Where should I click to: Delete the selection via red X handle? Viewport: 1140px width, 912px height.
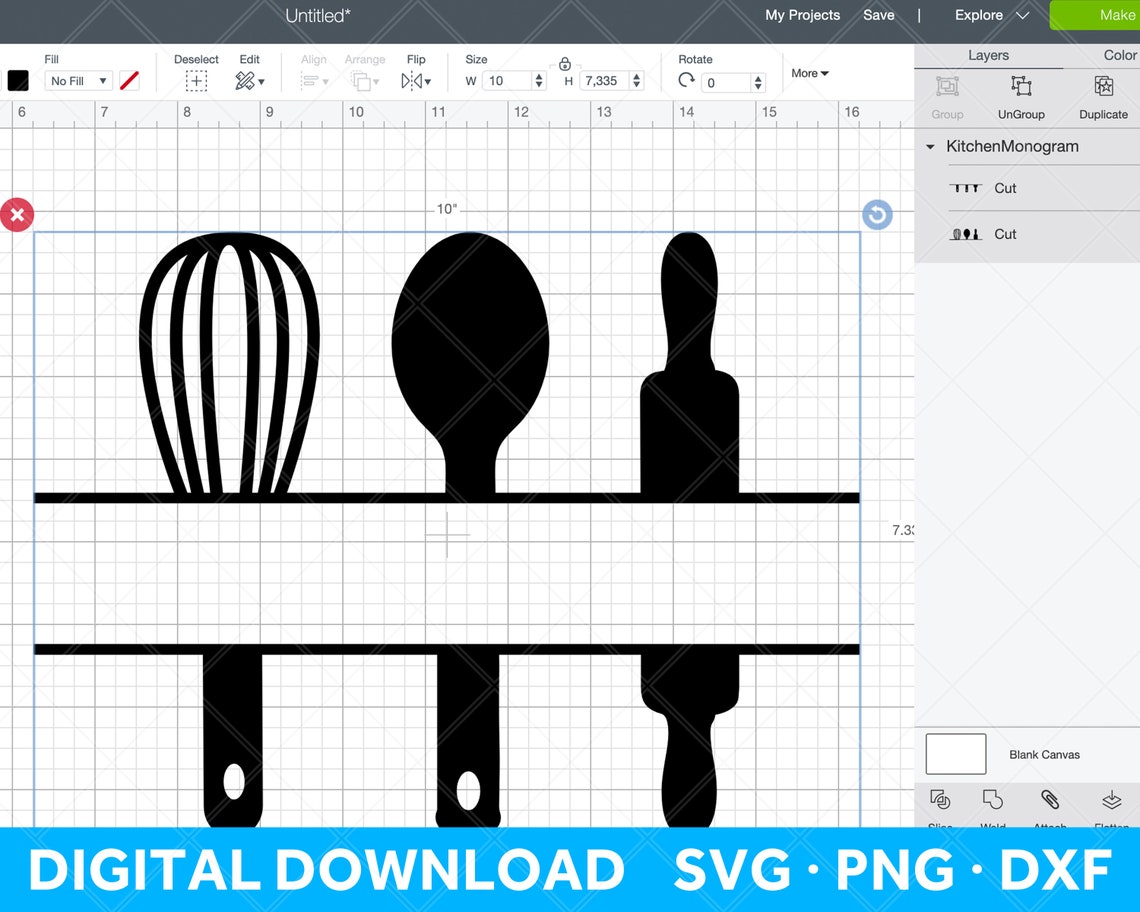coord(16,214)
